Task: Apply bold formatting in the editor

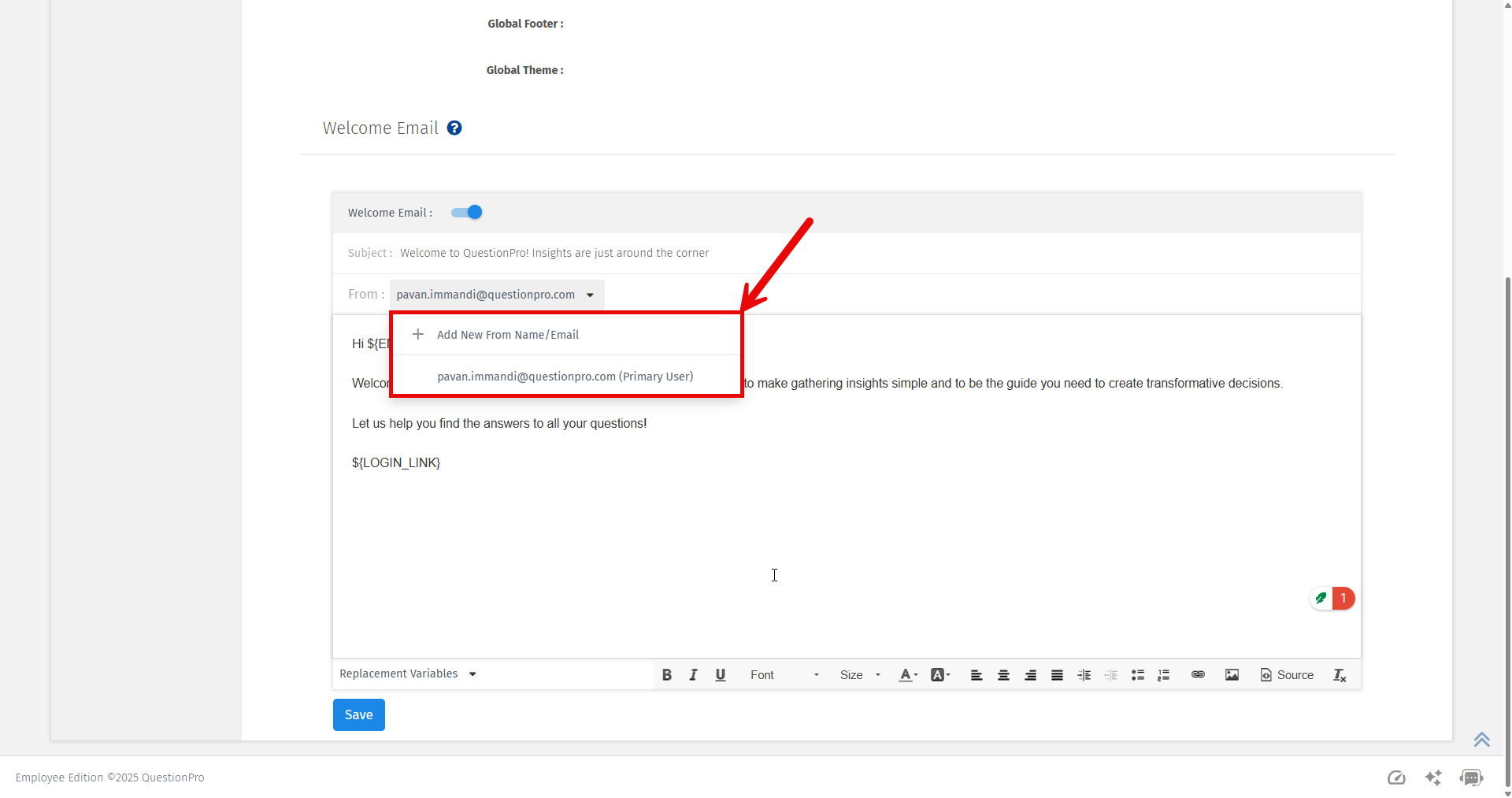Action: (x=666, y=674)
